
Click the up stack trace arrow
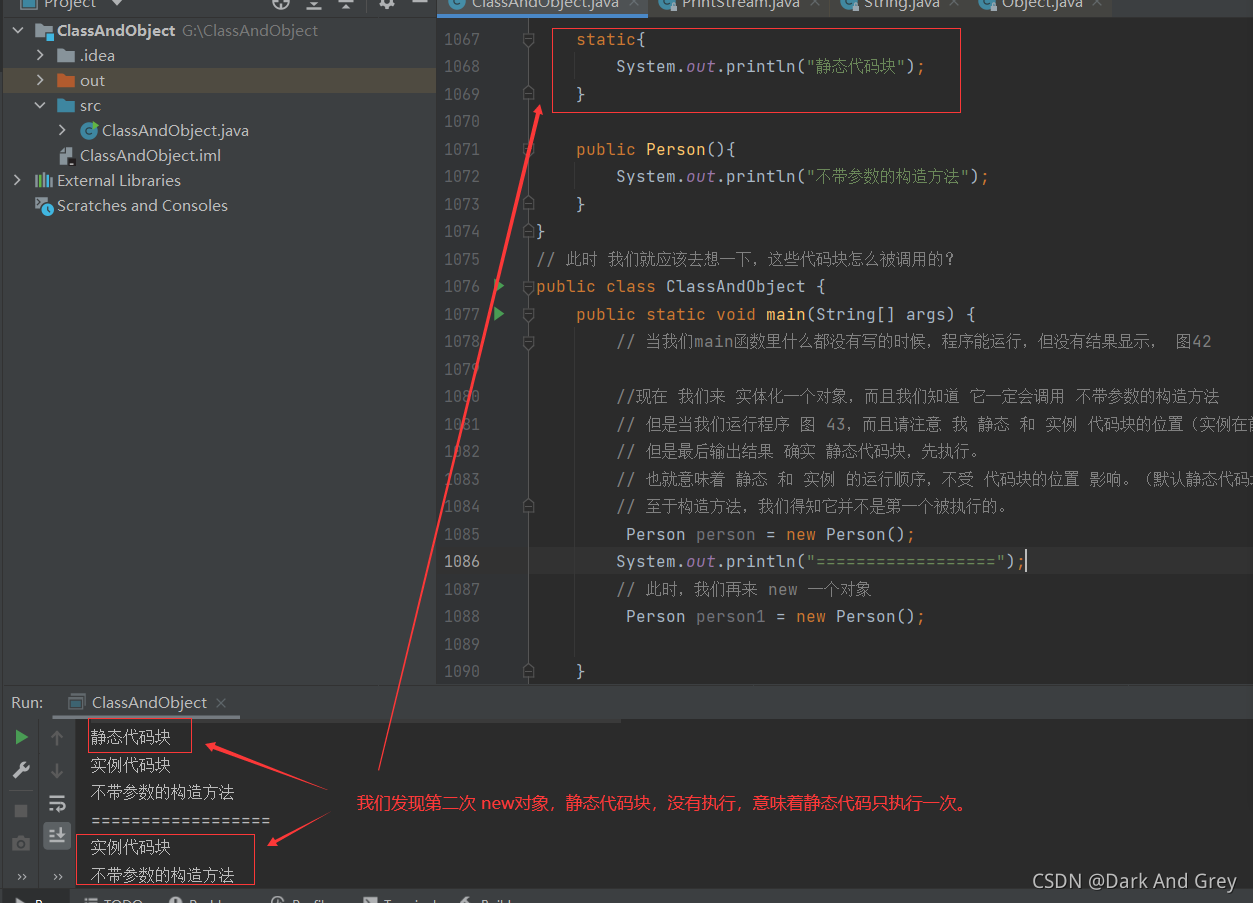coord(57,738)
